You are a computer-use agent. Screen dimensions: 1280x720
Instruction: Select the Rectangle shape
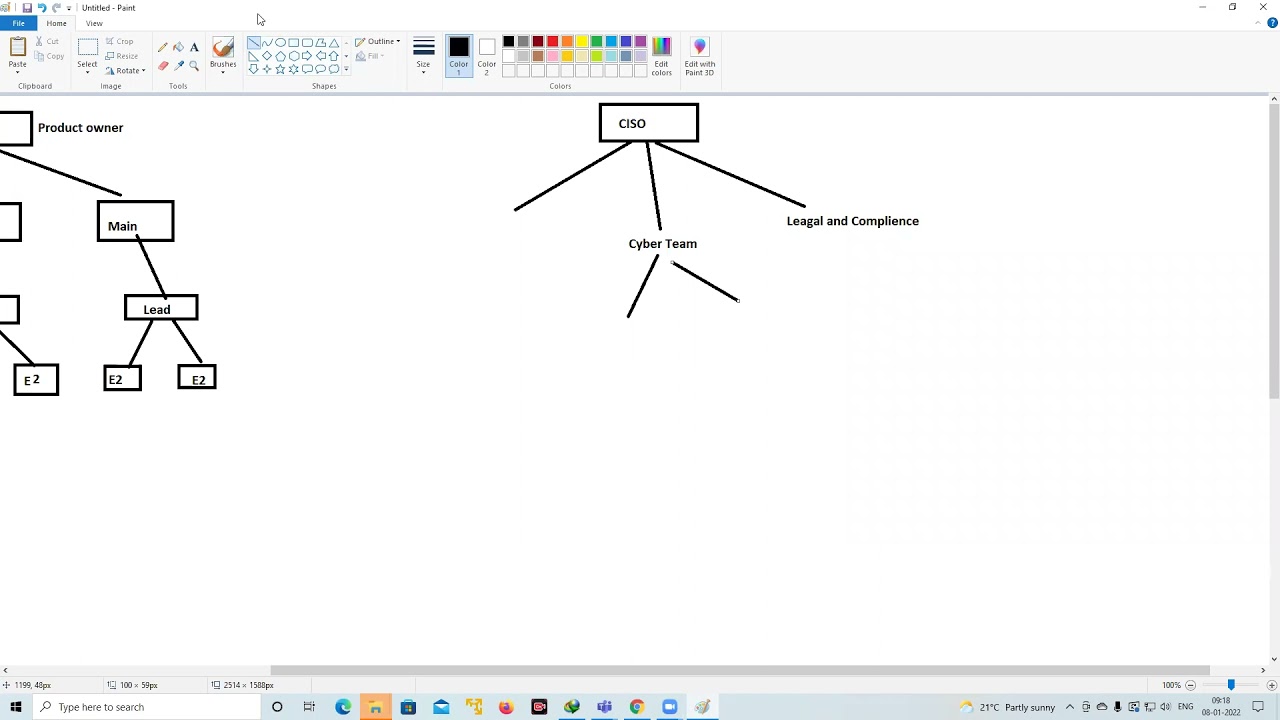pyautogui.click(x=294, y=43)
